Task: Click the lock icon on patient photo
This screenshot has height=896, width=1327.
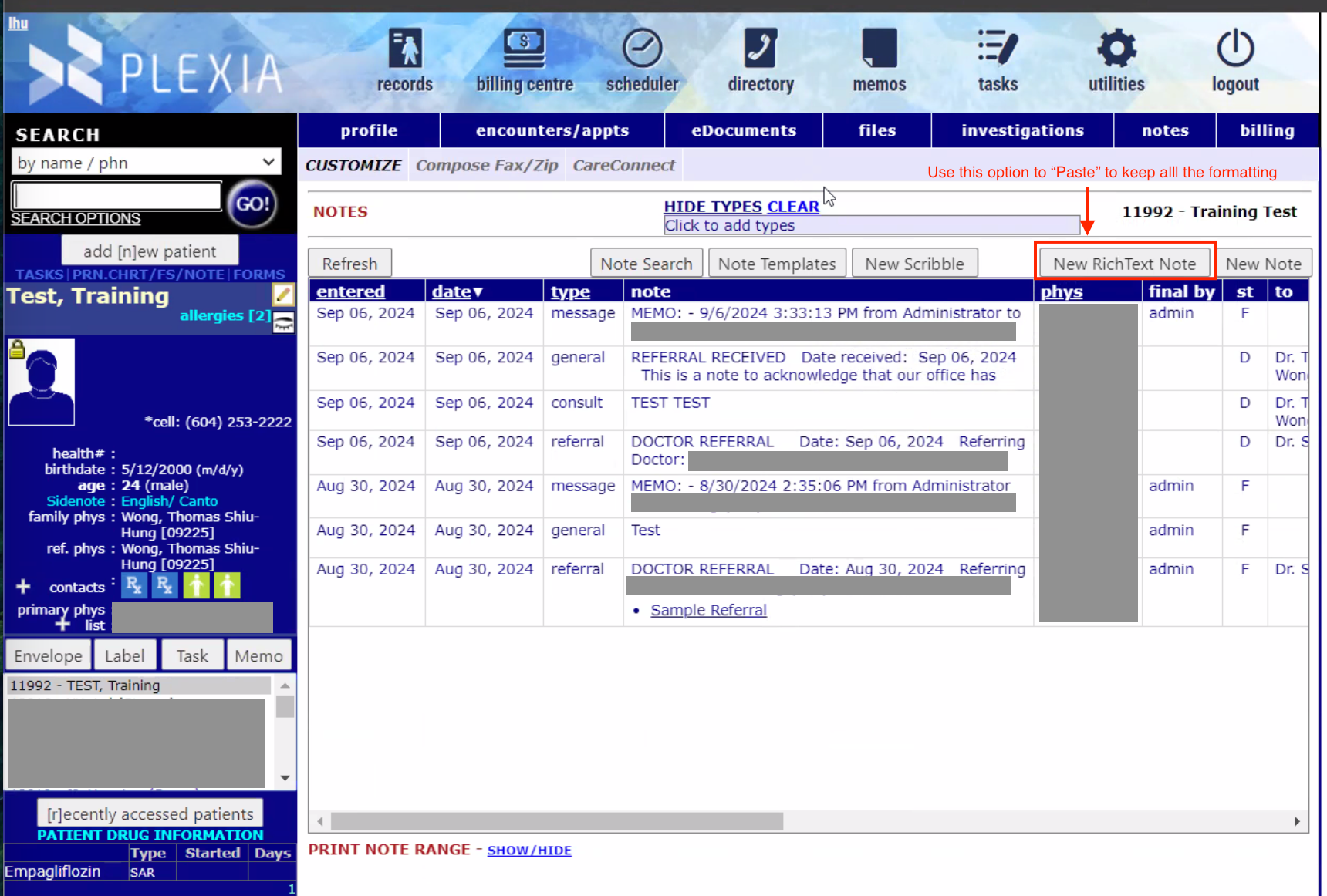Action: click(17, 349)
